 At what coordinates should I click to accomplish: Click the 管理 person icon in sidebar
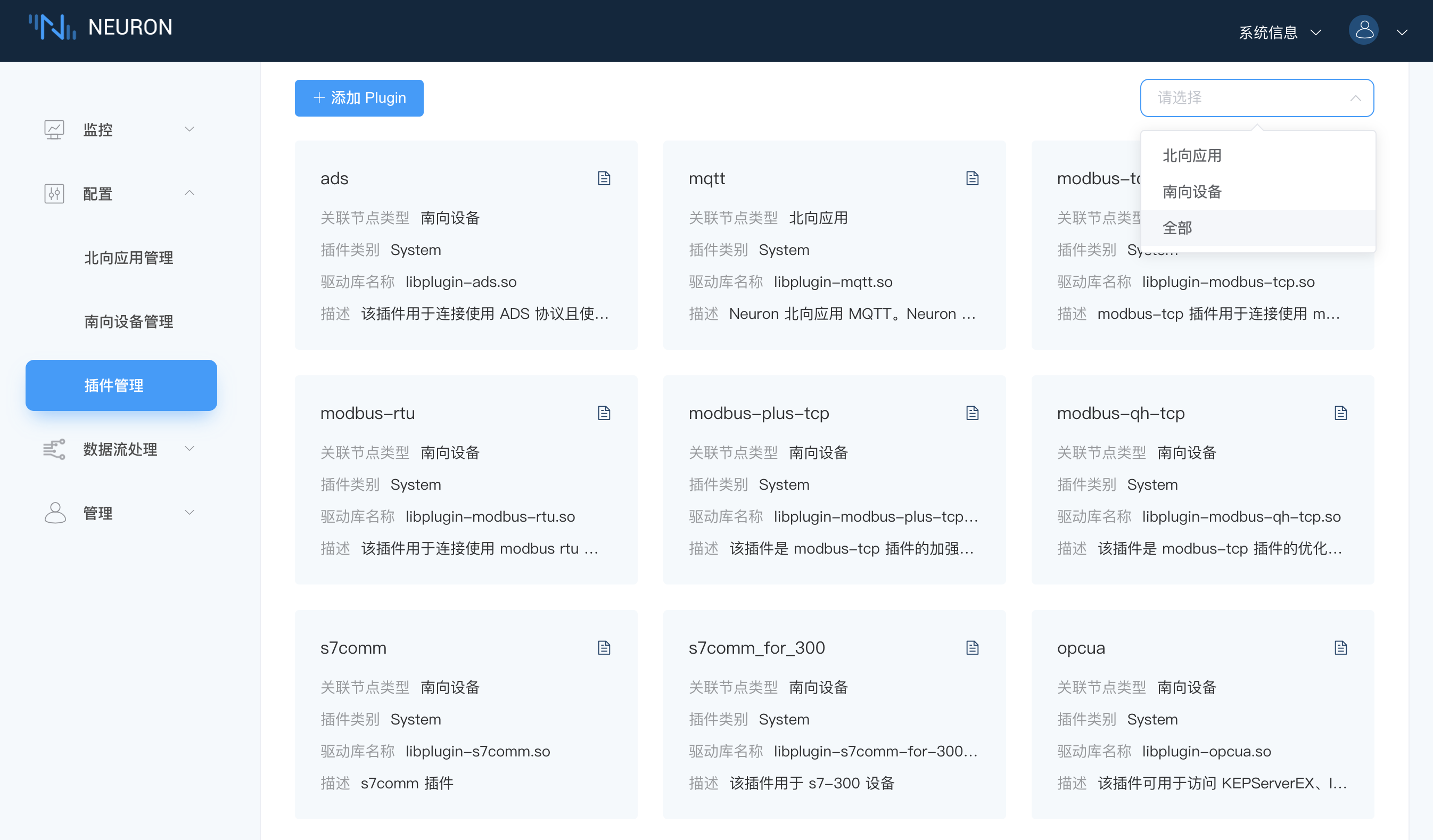coord(55,513)
